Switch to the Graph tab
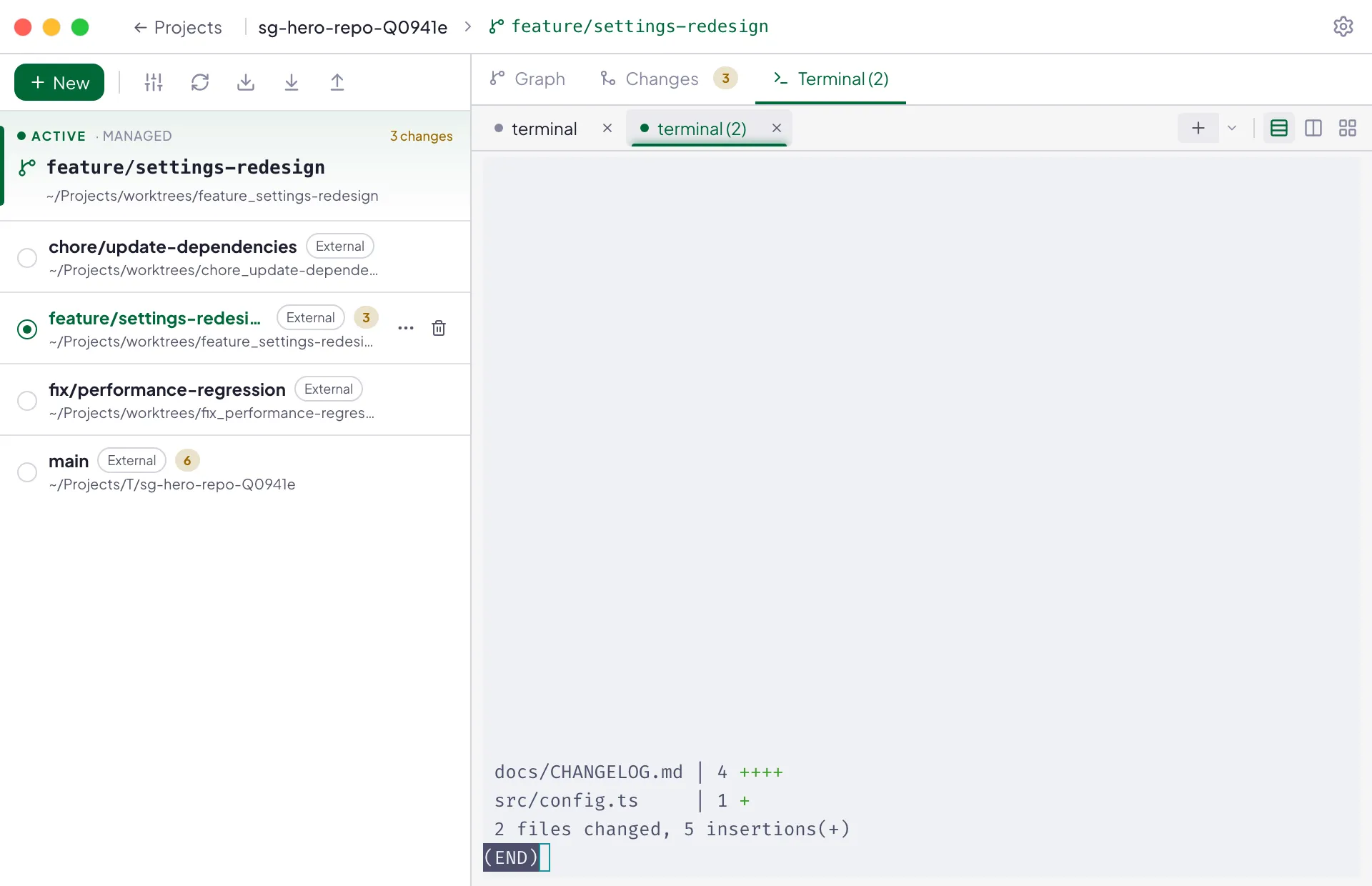The height and width of the screenshot is (886, 1372). coord(528,79)
